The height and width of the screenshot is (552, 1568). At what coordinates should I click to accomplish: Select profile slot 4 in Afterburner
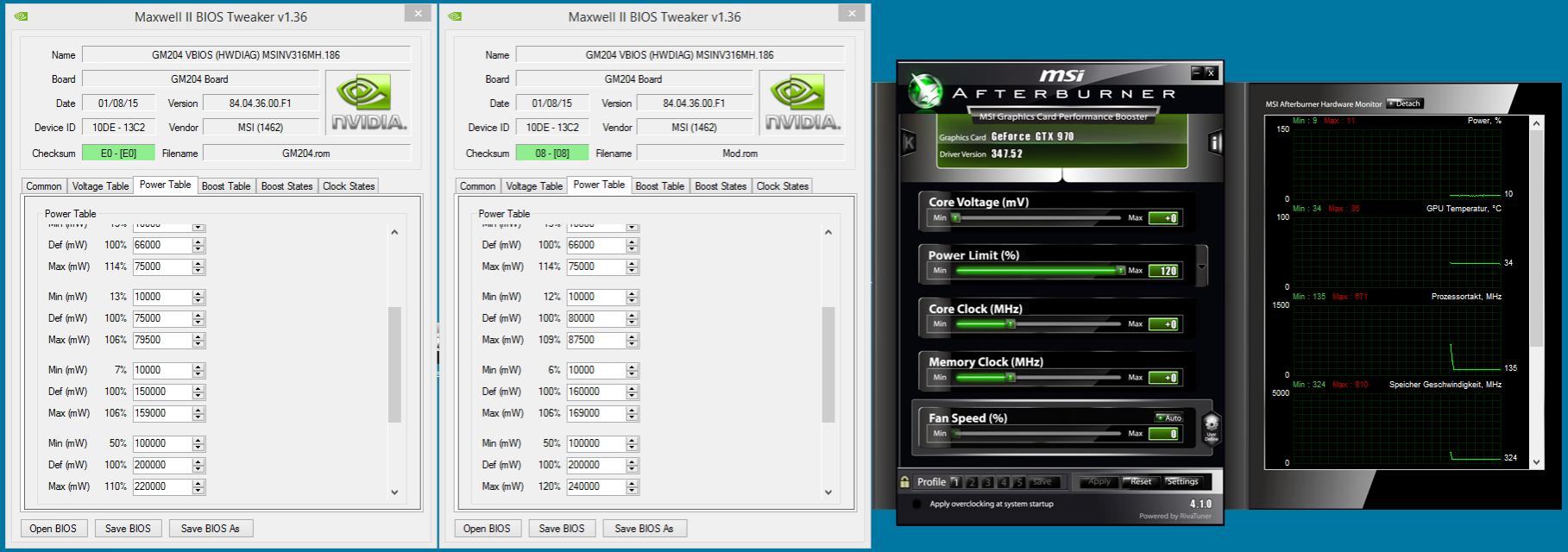point(1004,482)
